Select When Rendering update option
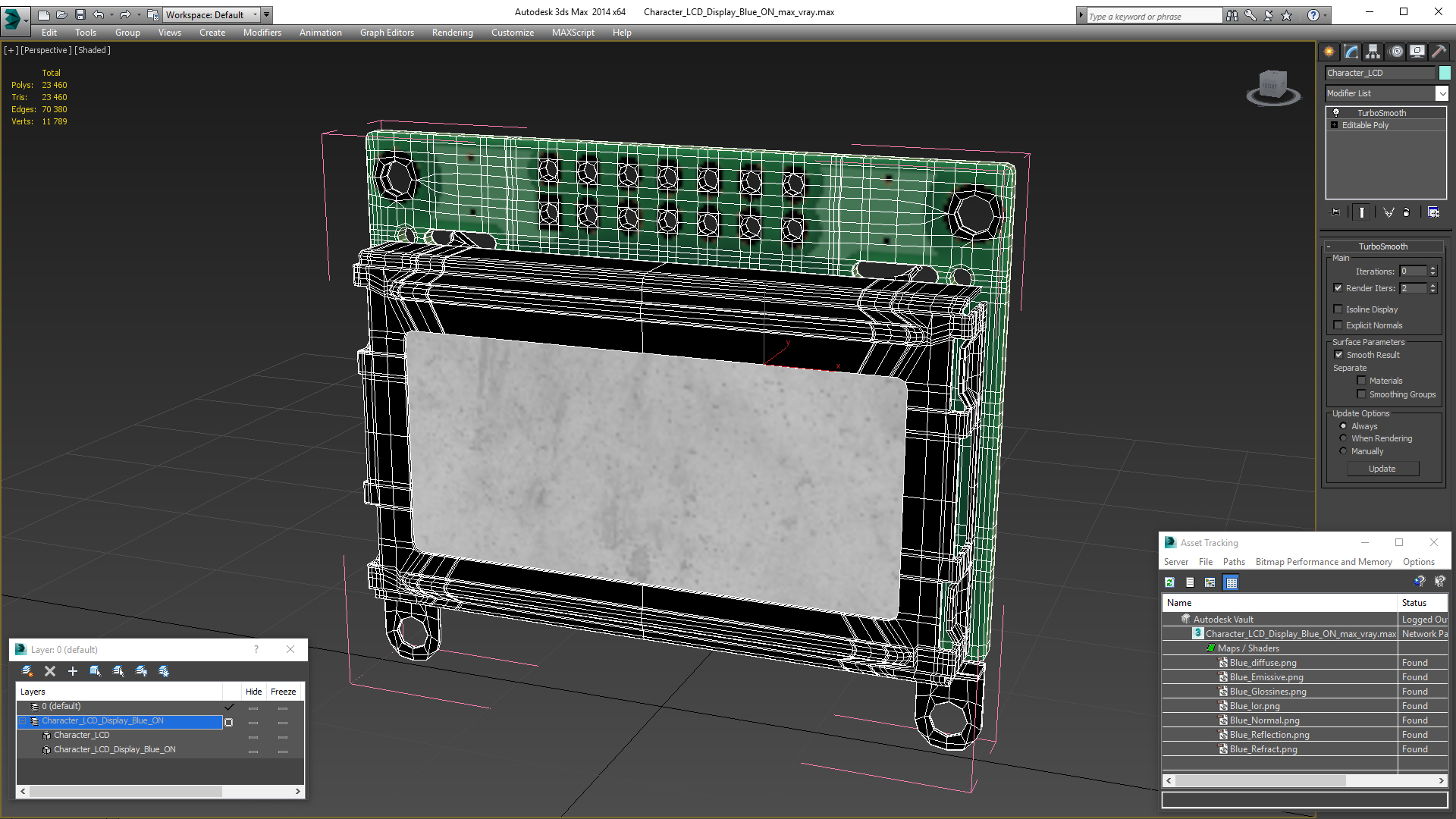The height and width of the screenshot is (819, 1456). [1344, 438]
